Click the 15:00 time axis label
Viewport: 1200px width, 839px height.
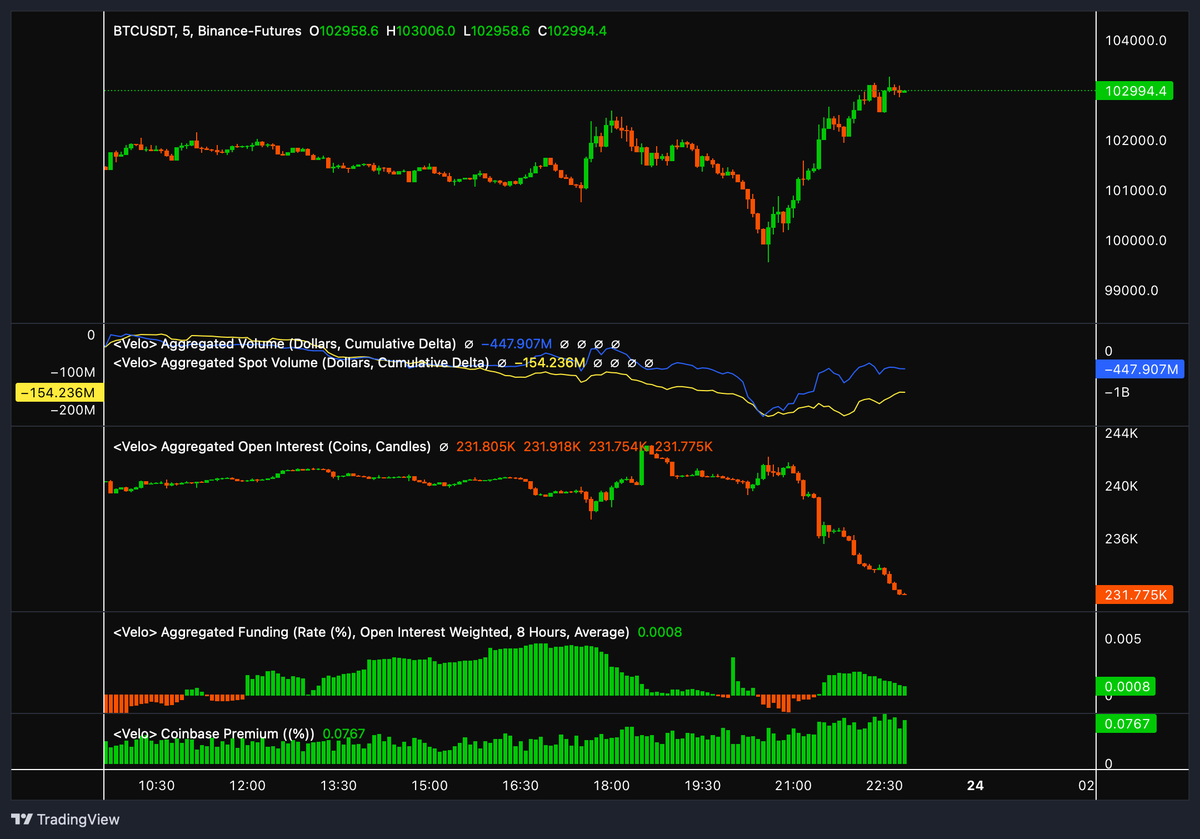(429, 786)
